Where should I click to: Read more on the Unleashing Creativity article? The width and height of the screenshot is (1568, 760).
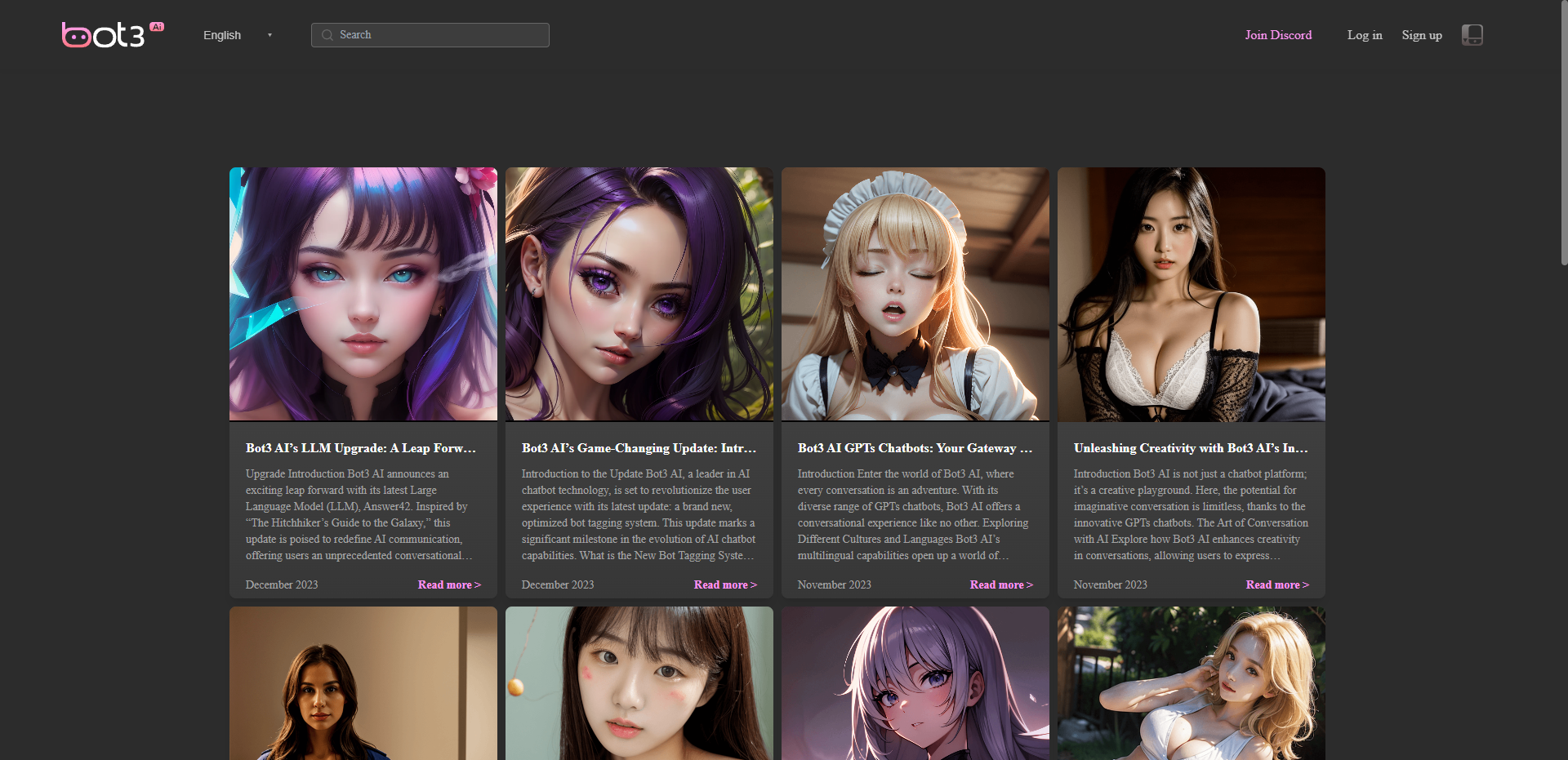point(1277,584)
